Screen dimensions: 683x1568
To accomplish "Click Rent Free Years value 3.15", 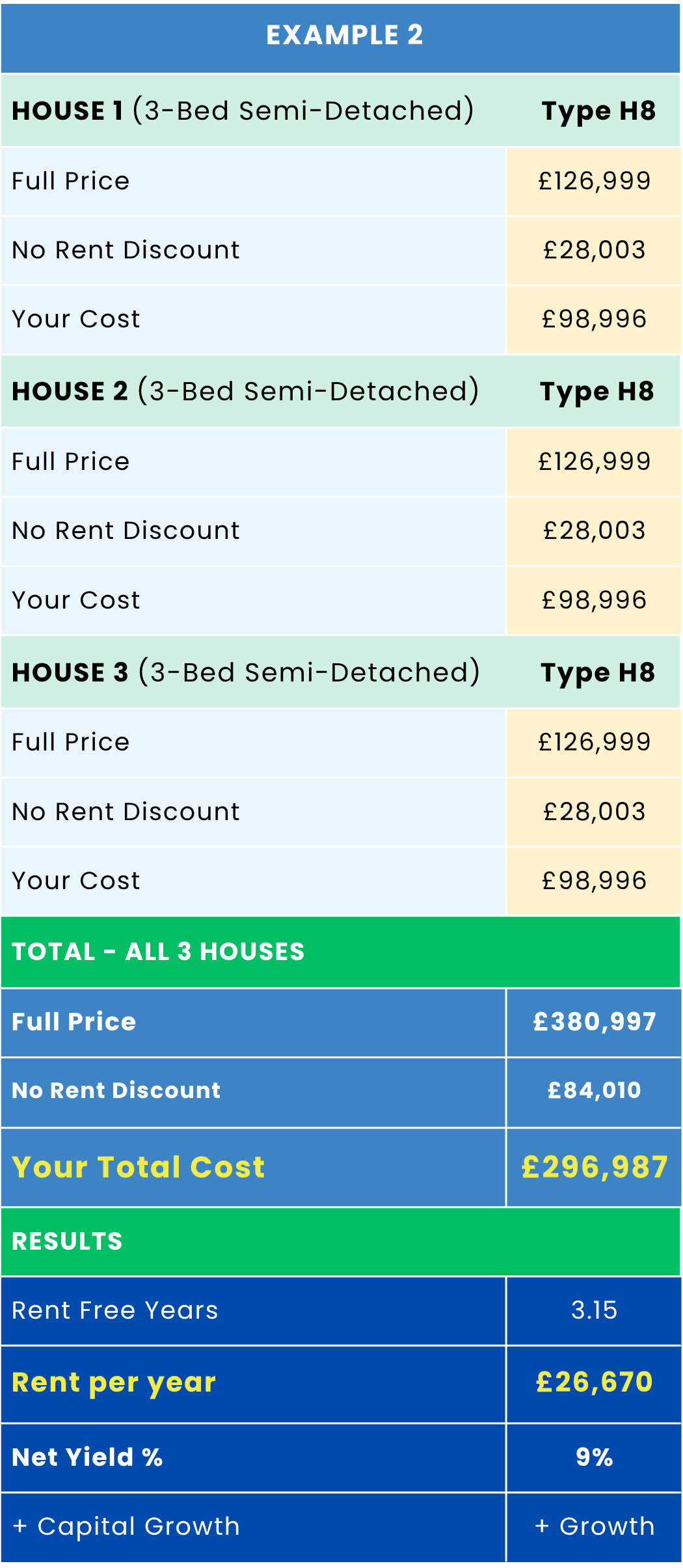I will click(594, 1310).
